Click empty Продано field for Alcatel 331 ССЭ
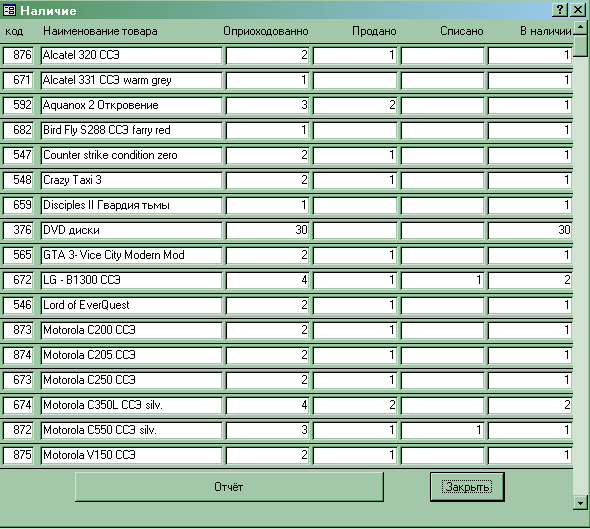This screenshot has width=590, height=529. click(355, 80)
